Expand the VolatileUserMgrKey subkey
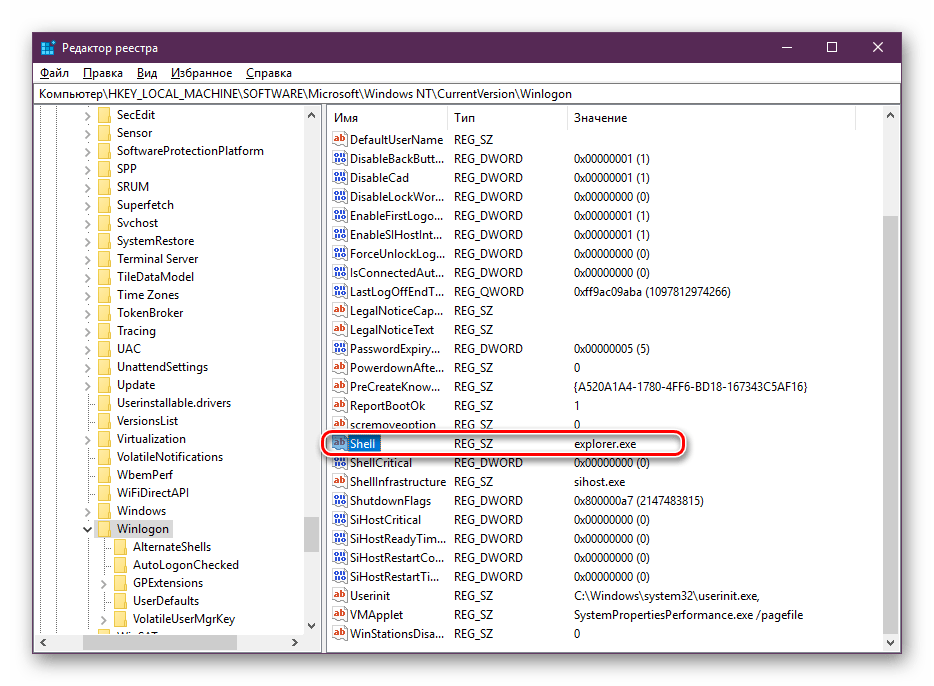Viewport: 934px width, 686px height. [104, 619]
